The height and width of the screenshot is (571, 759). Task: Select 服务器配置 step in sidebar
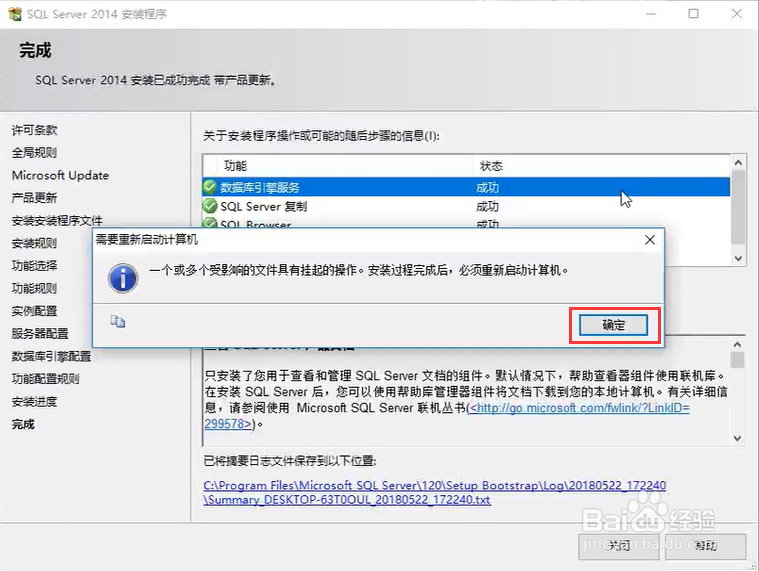click(40, 333)
